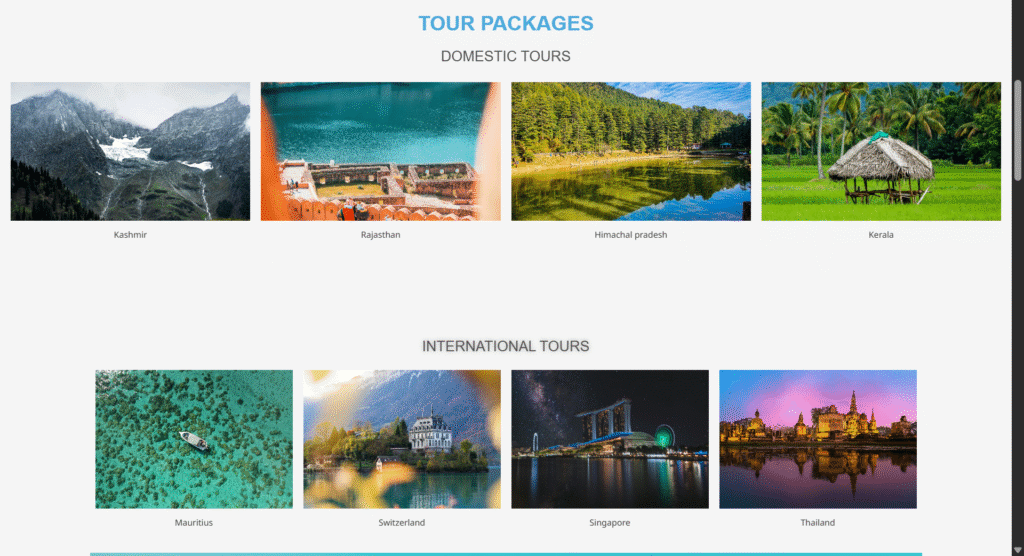The image size is (1024, 556).
Task: Click the Kashmir caption link
Action: pos(130,235)
